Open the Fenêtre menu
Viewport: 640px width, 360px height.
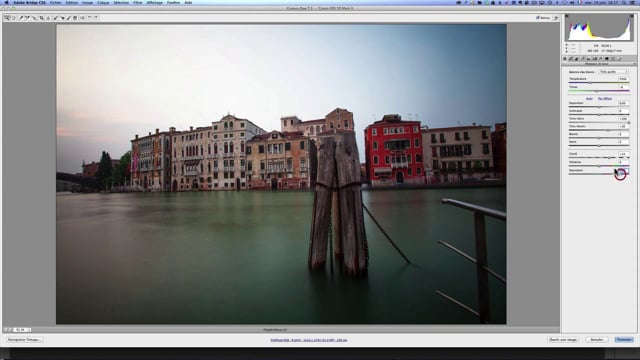point(173,2)
